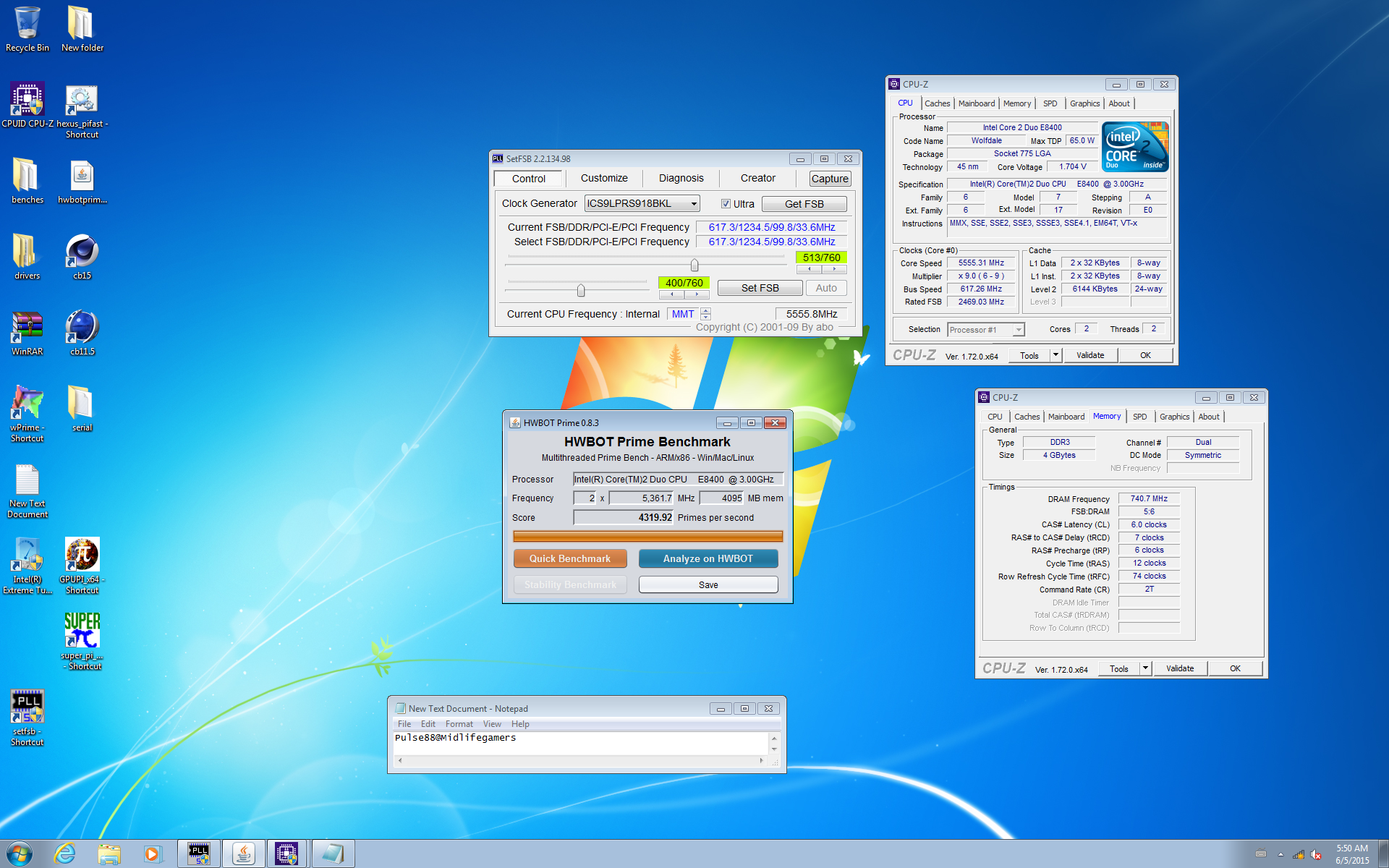The height and width of the screenshot is (868, 1389).
Task: Switch to CPU-Z taskbar button
Action: (x=287, y=854)
